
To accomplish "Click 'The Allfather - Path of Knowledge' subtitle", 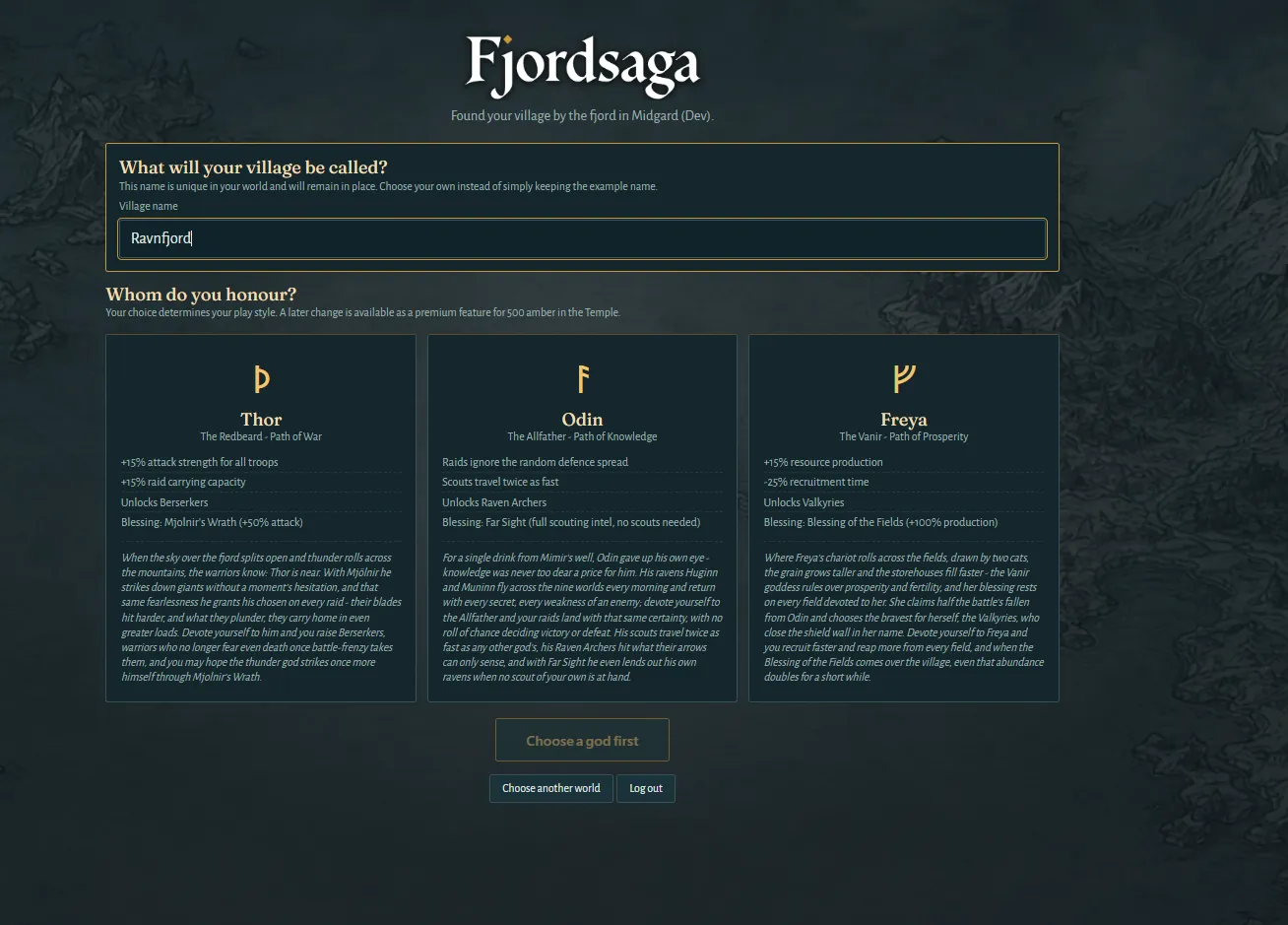I will (582, 436).
